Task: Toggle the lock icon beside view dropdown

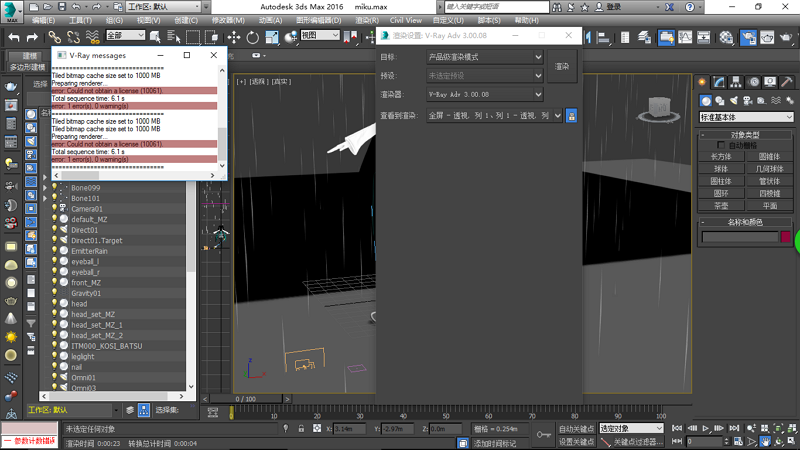Action: 571,116
